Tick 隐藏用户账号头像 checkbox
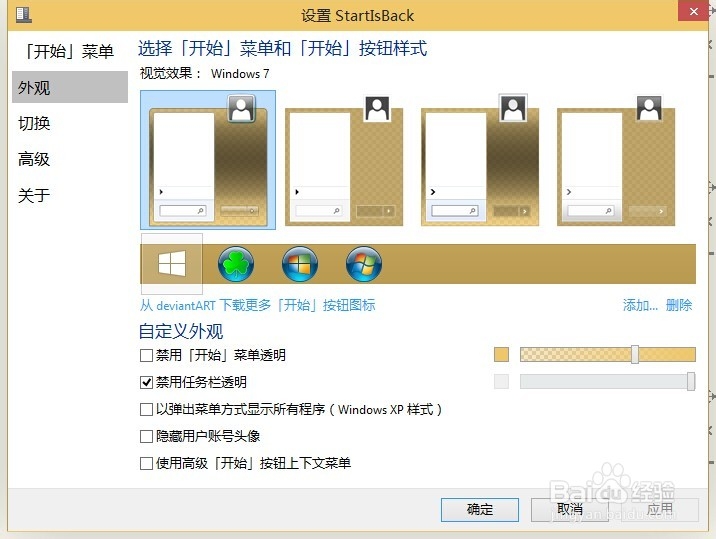 [x=146, y=436]
